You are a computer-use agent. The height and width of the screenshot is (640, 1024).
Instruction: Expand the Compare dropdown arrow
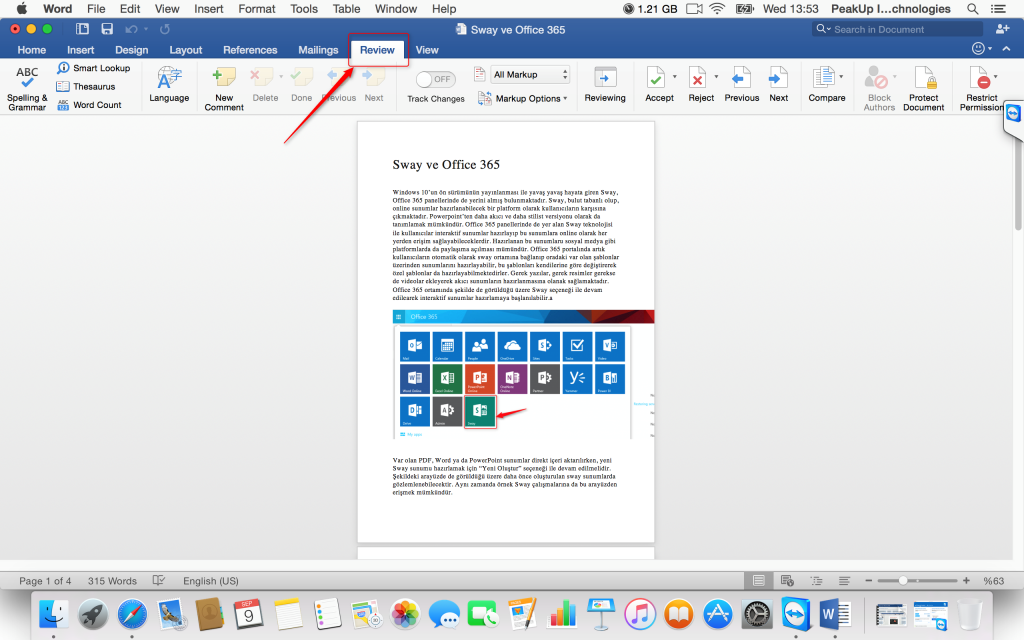pos(841,77)
